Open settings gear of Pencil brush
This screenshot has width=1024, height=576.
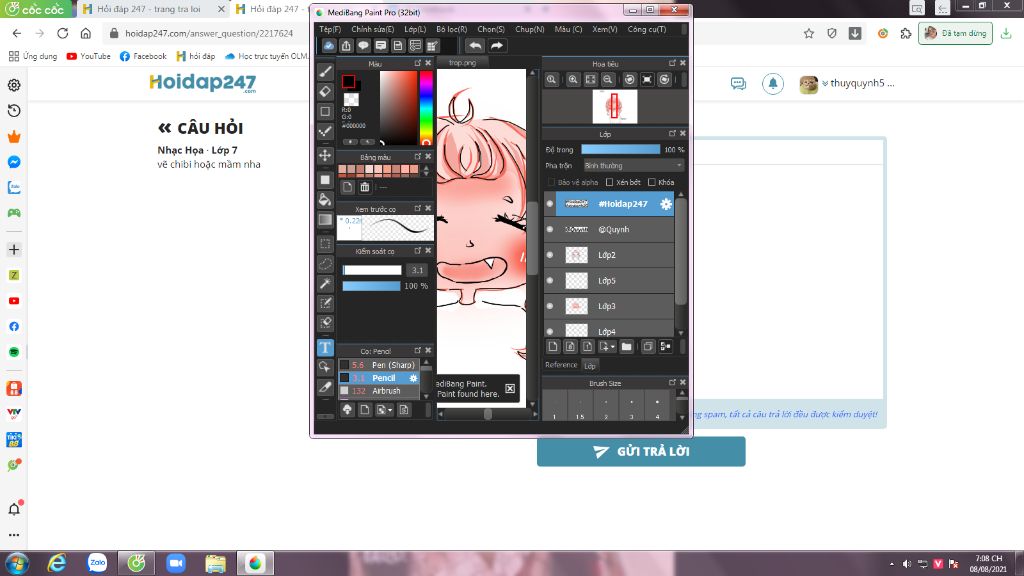(413, 378)
